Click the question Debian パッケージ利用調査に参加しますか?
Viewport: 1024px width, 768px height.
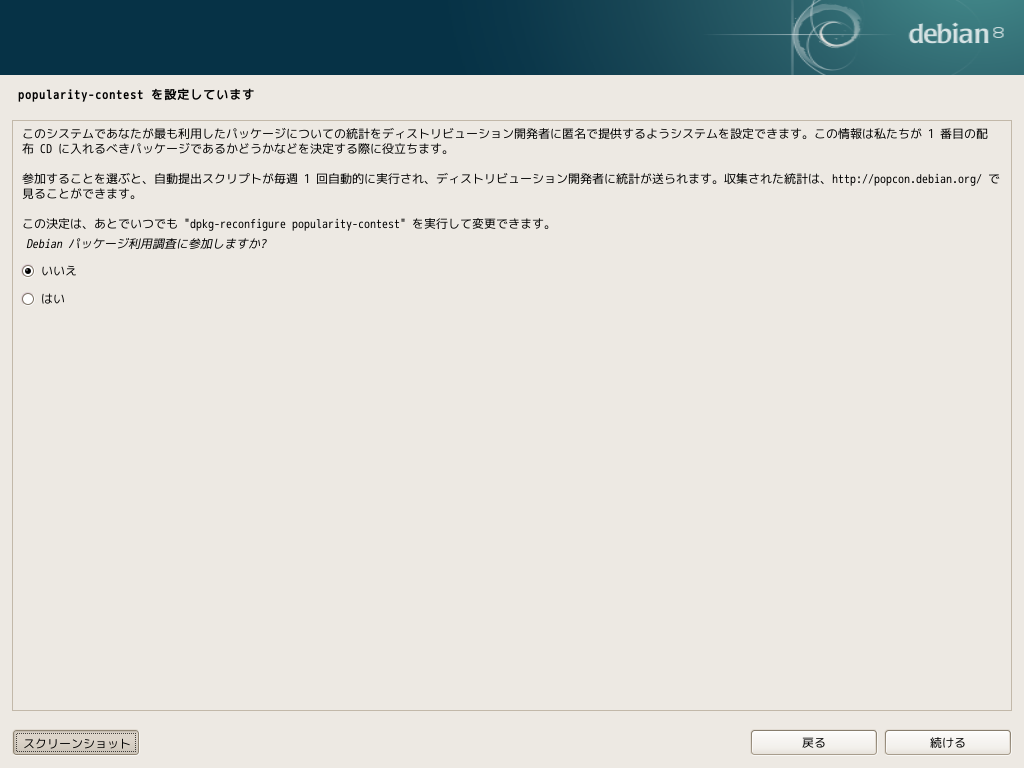click(146, 244)
